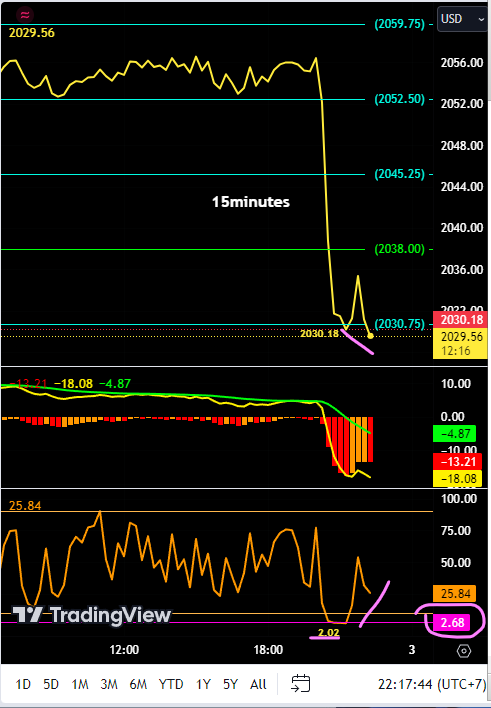Select the 5D time range

click(x=51, y=685)
